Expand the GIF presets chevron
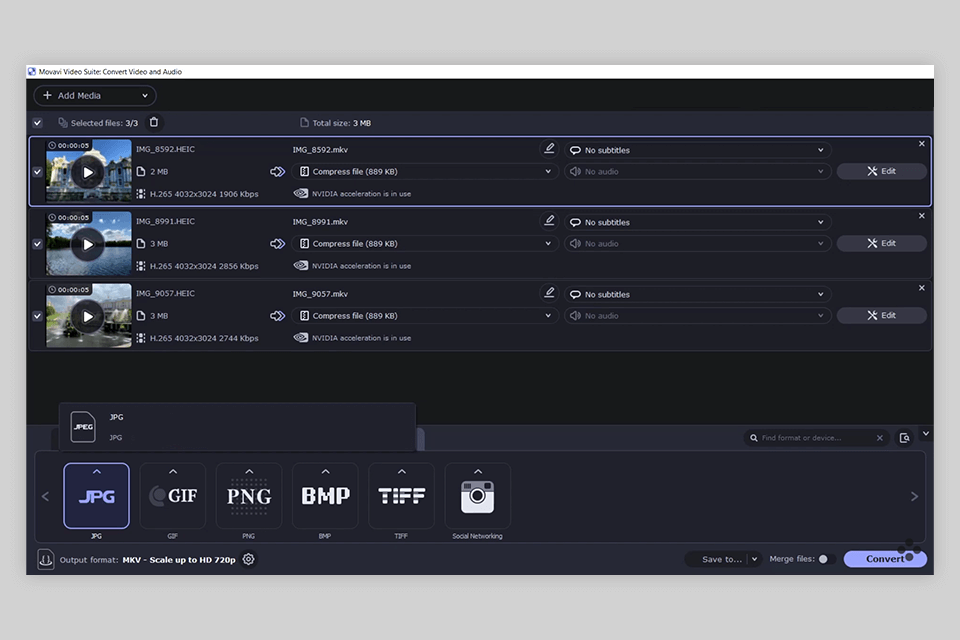Image resolution: width=960 pixels, height=640 pixels. [173, 472]
